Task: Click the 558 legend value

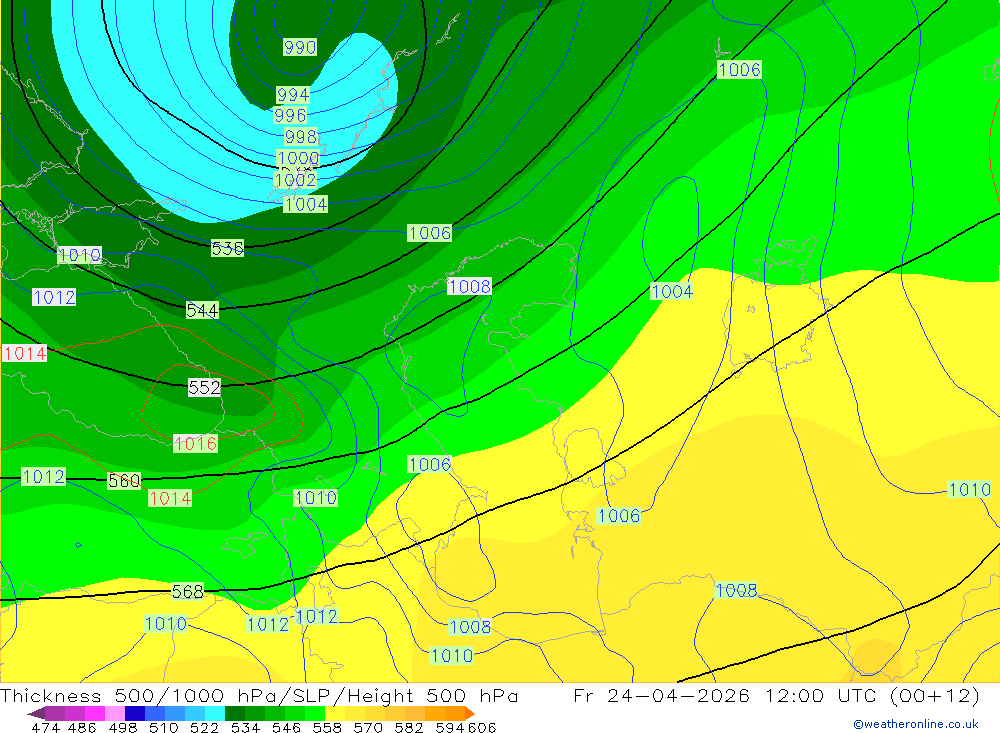Action: tap(327, 727)
